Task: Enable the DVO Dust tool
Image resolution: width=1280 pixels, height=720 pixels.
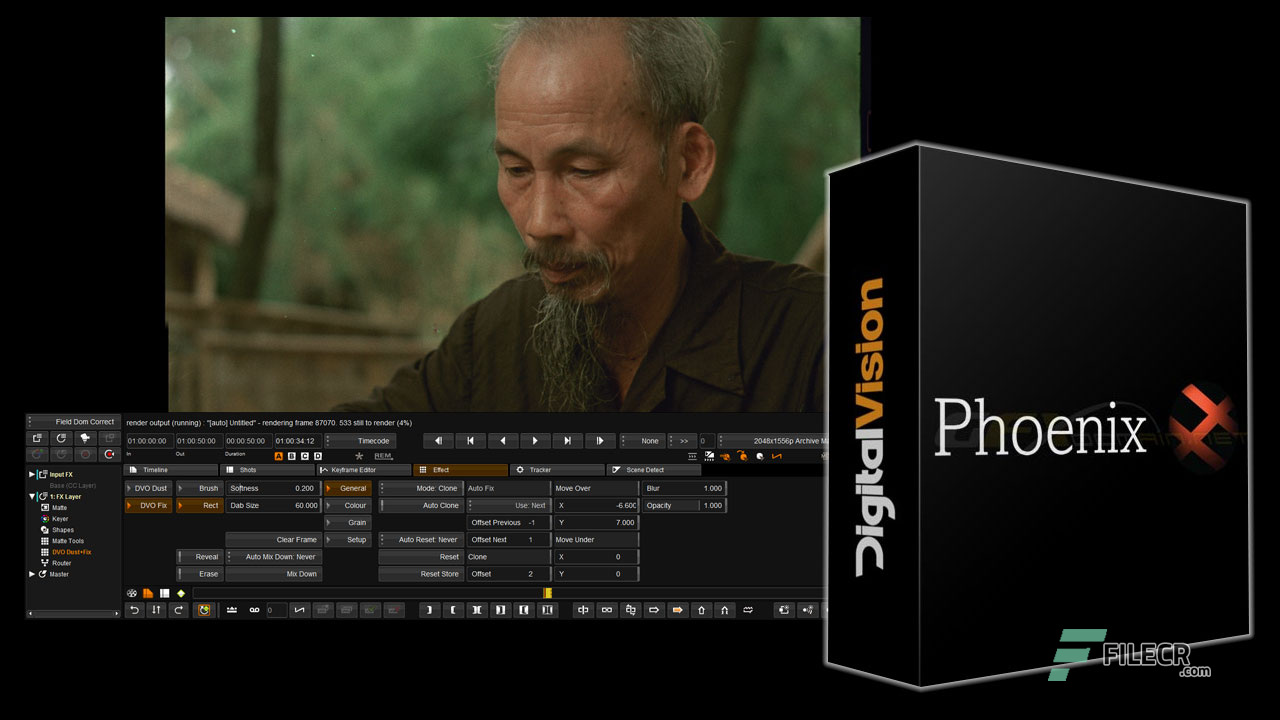Action: click(148, 489)
